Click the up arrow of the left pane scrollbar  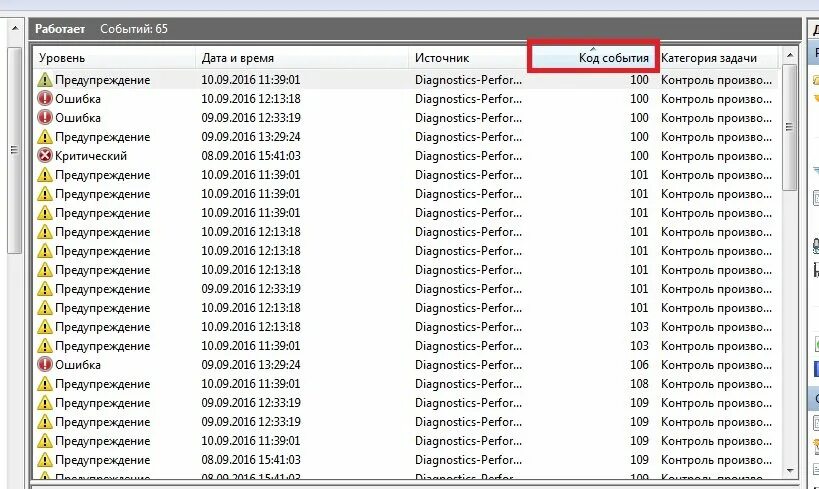point(15,28)
